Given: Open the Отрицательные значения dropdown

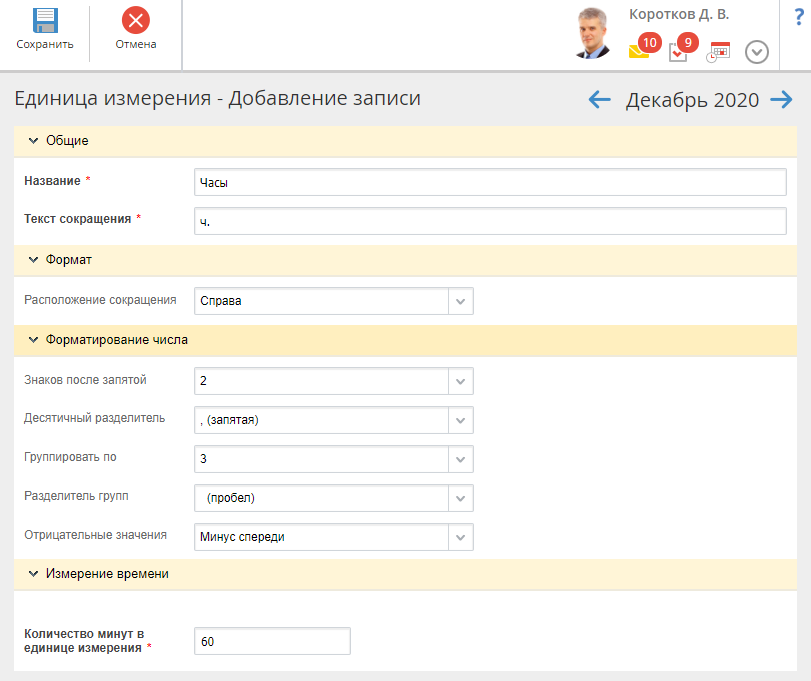Looking at the screenshot, I should click(460, 537).
